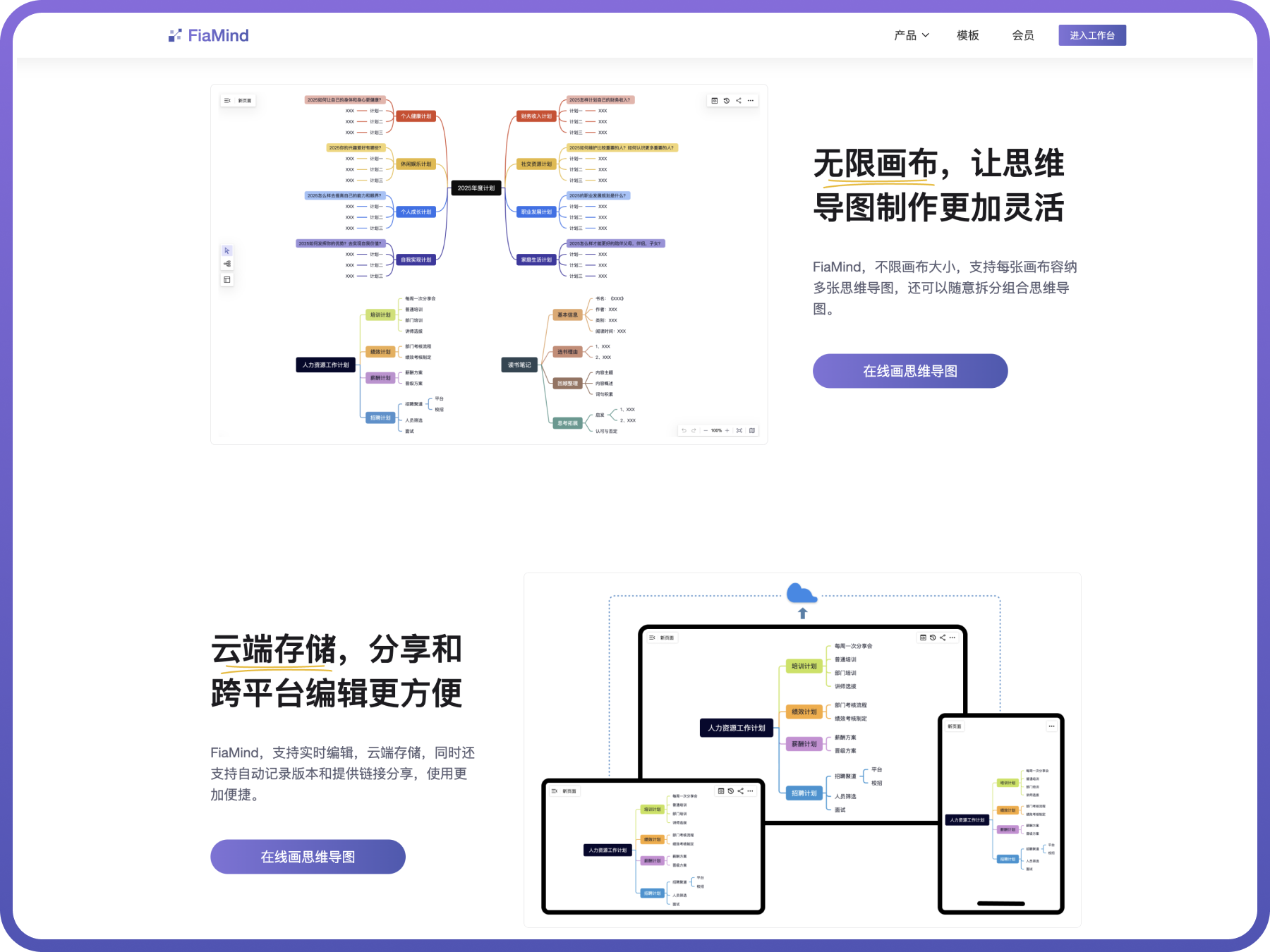The image size is (1270, 952).
Task: Click the FiaMind logo
Action: click(x=209, y=35)
